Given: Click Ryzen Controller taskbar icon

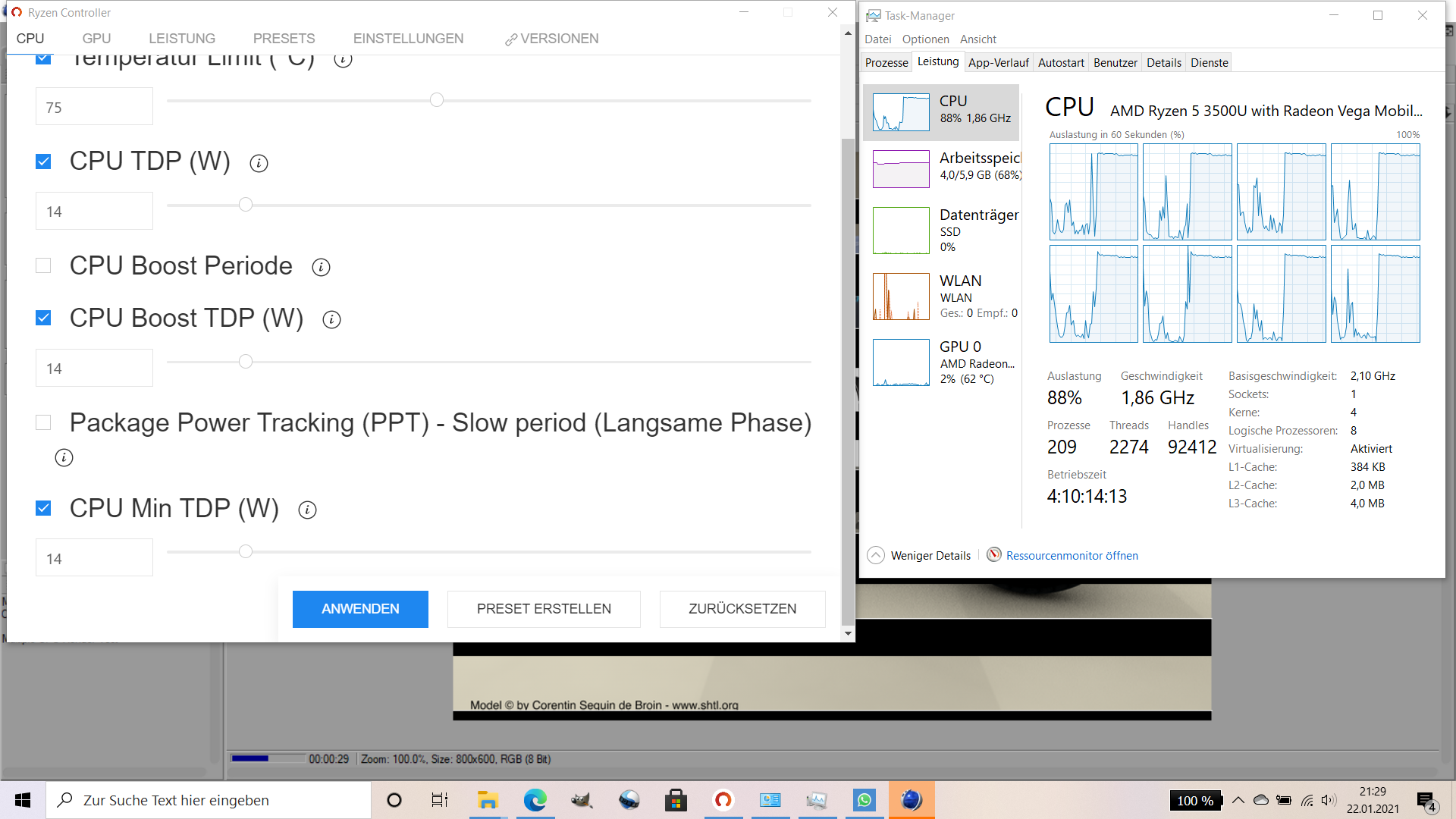Looking at the screenshot, I should pyautogui.click(x=723, y=800).
